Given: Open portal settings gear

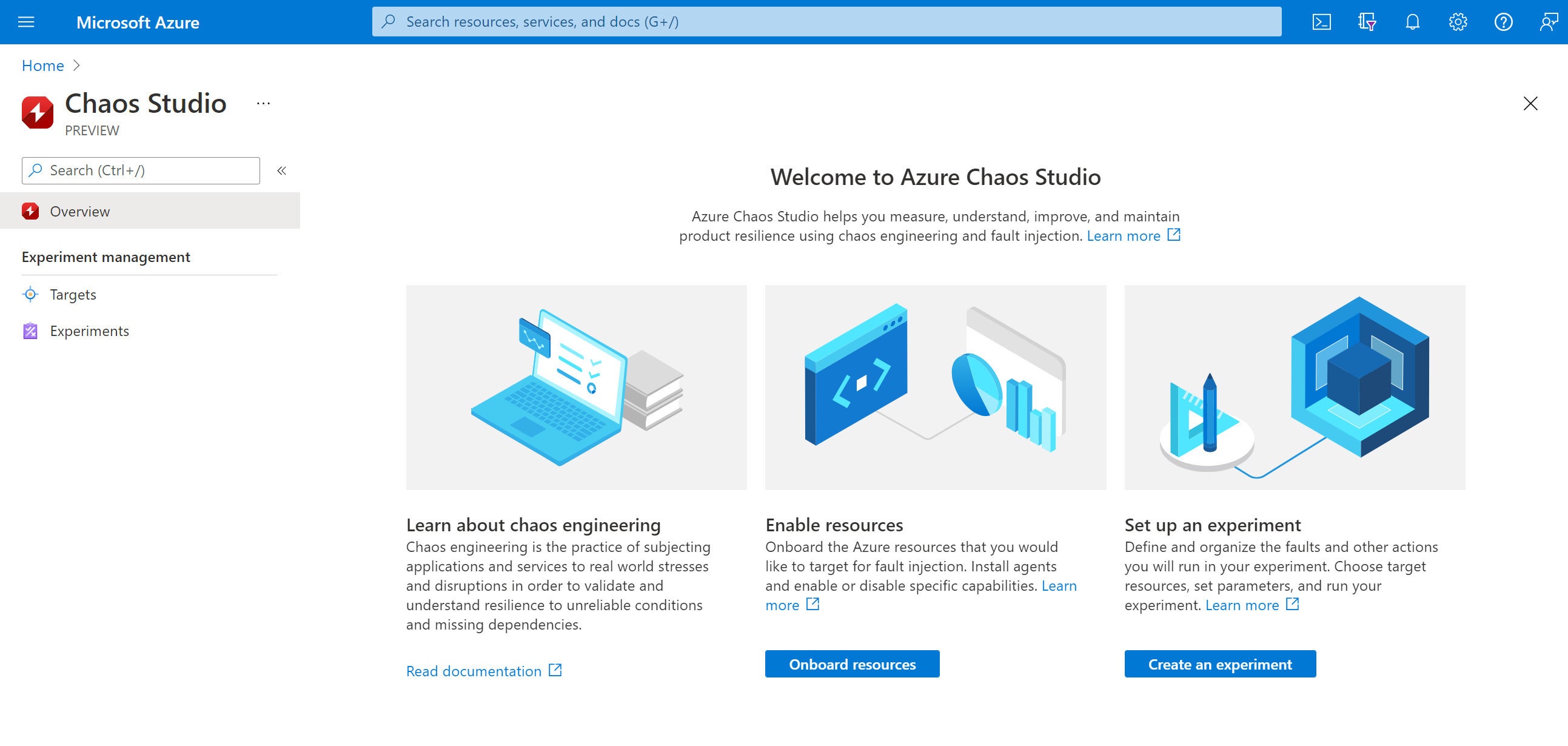Looking at the screenshot, I should tap(1458, 22).
